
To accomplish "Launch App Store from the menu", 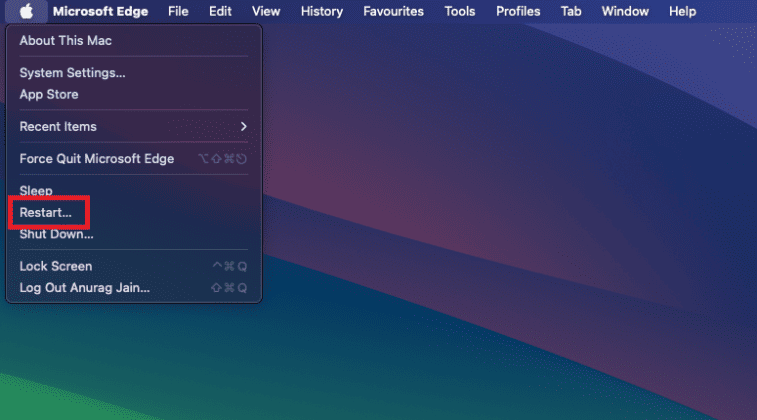I will [49, 94].
